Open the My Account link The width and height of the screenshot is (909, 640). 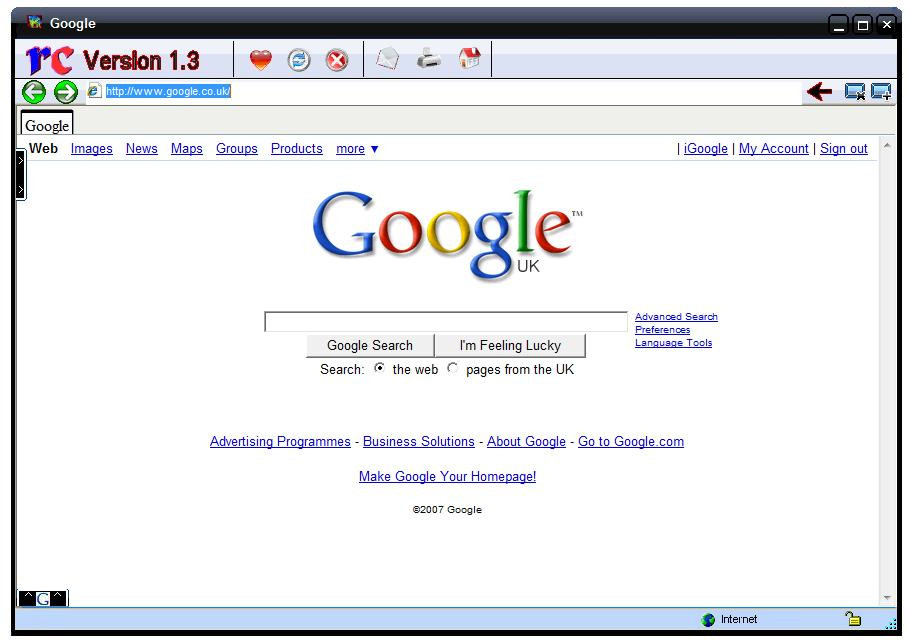tap(773, 149)
